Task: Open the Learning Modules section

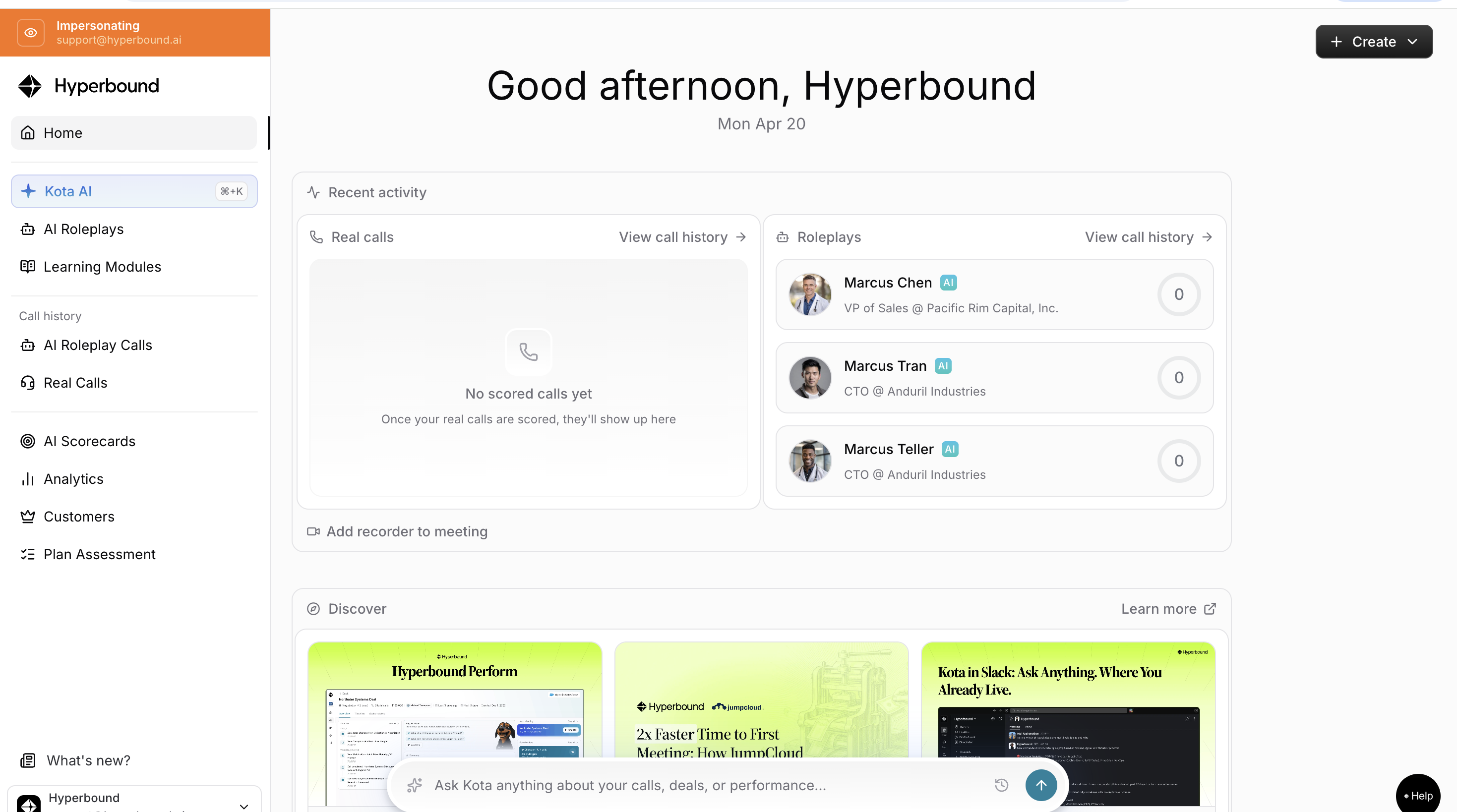Action: 134,266
